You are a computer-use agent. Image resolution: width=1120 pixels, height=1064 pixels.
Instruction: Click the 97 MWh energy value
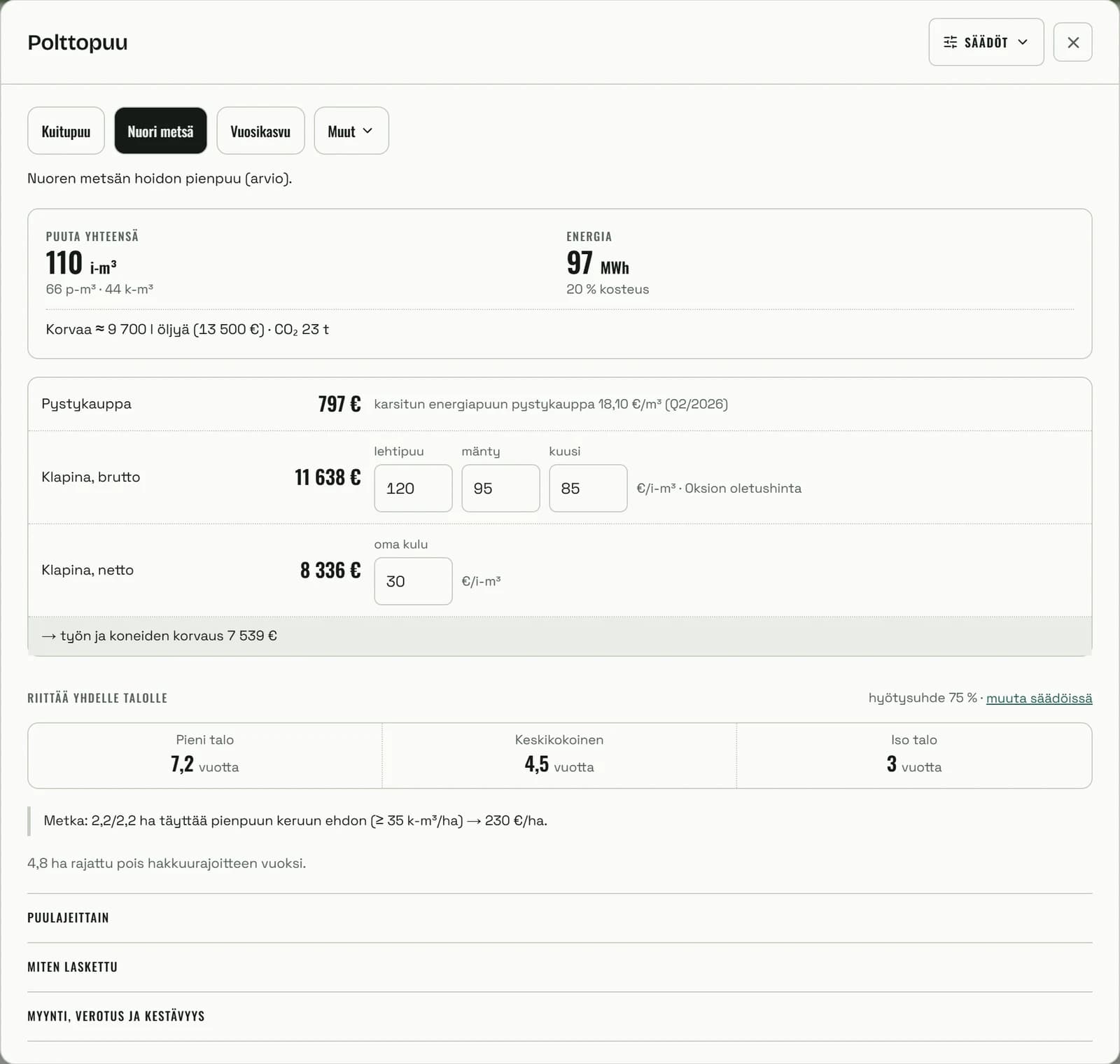(x=598, y=263)
